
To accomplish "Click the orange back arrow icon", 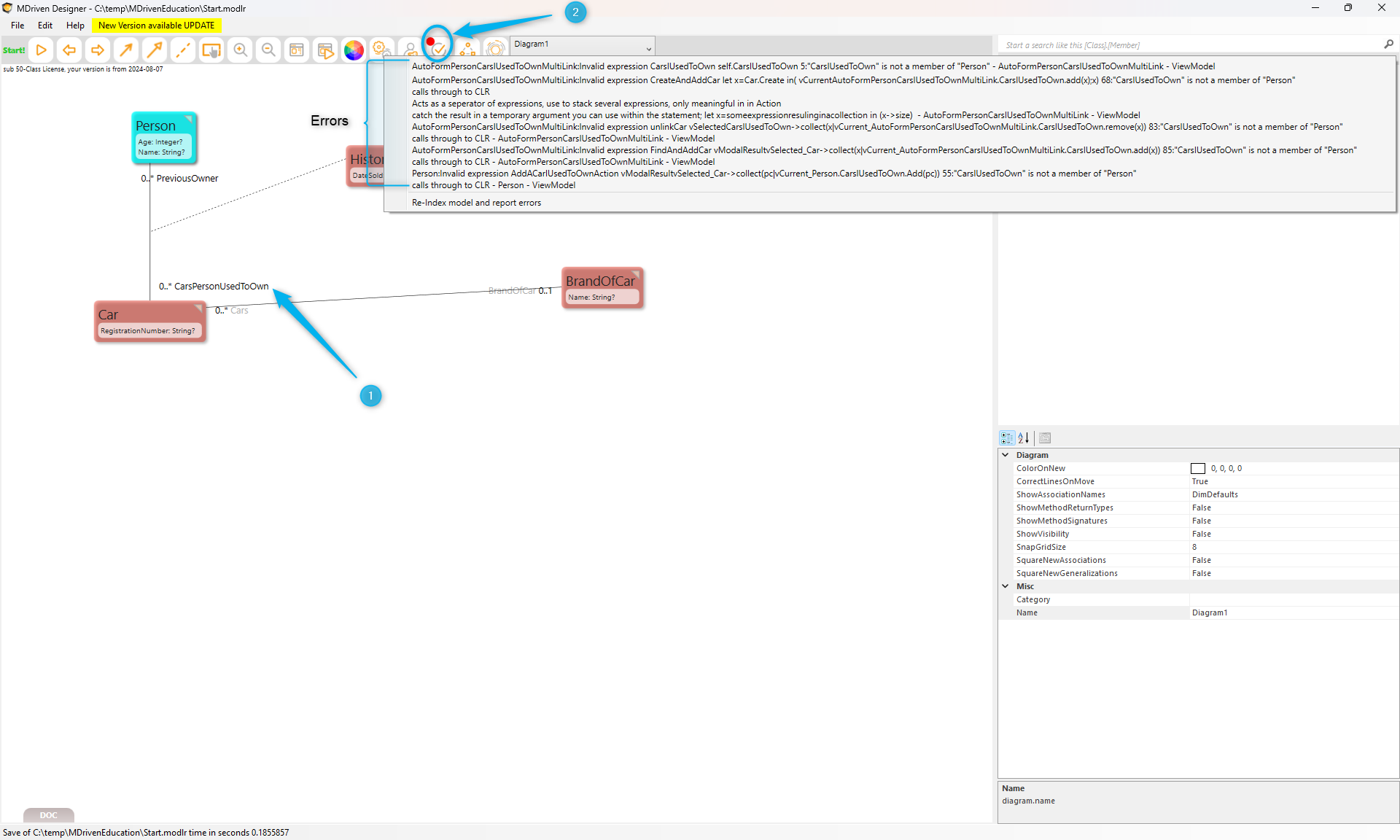I will pyautogui.click(x=69, y=50).
